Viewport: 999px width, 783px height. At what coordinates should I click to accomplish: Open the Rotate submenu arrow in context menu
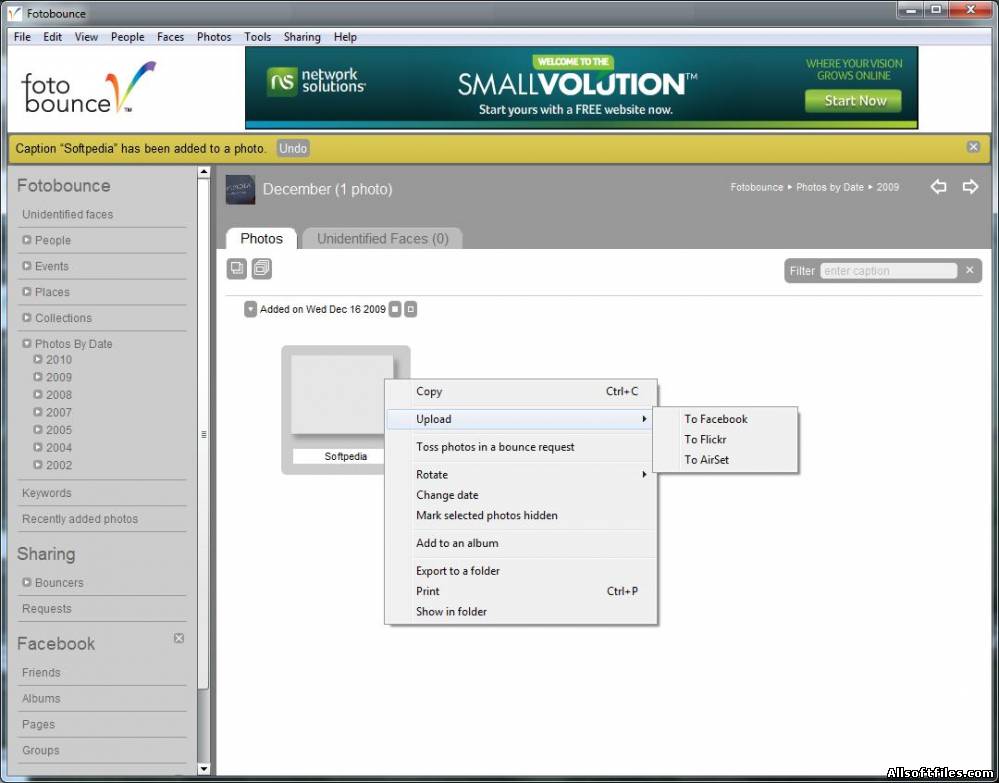[x=644, y=475]
